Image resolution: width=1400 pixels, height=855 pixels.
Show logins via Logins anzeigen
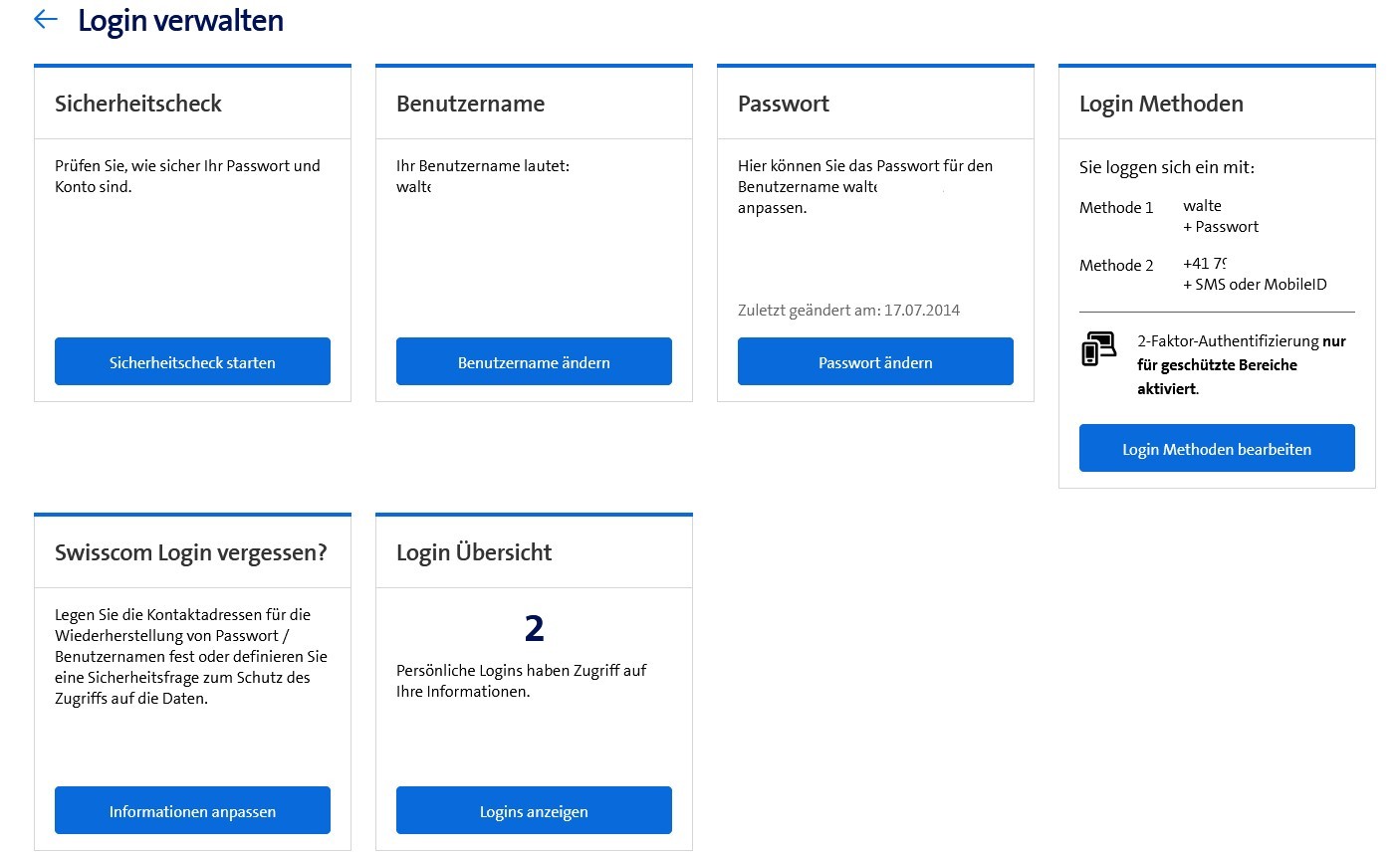tap(534, 811)
